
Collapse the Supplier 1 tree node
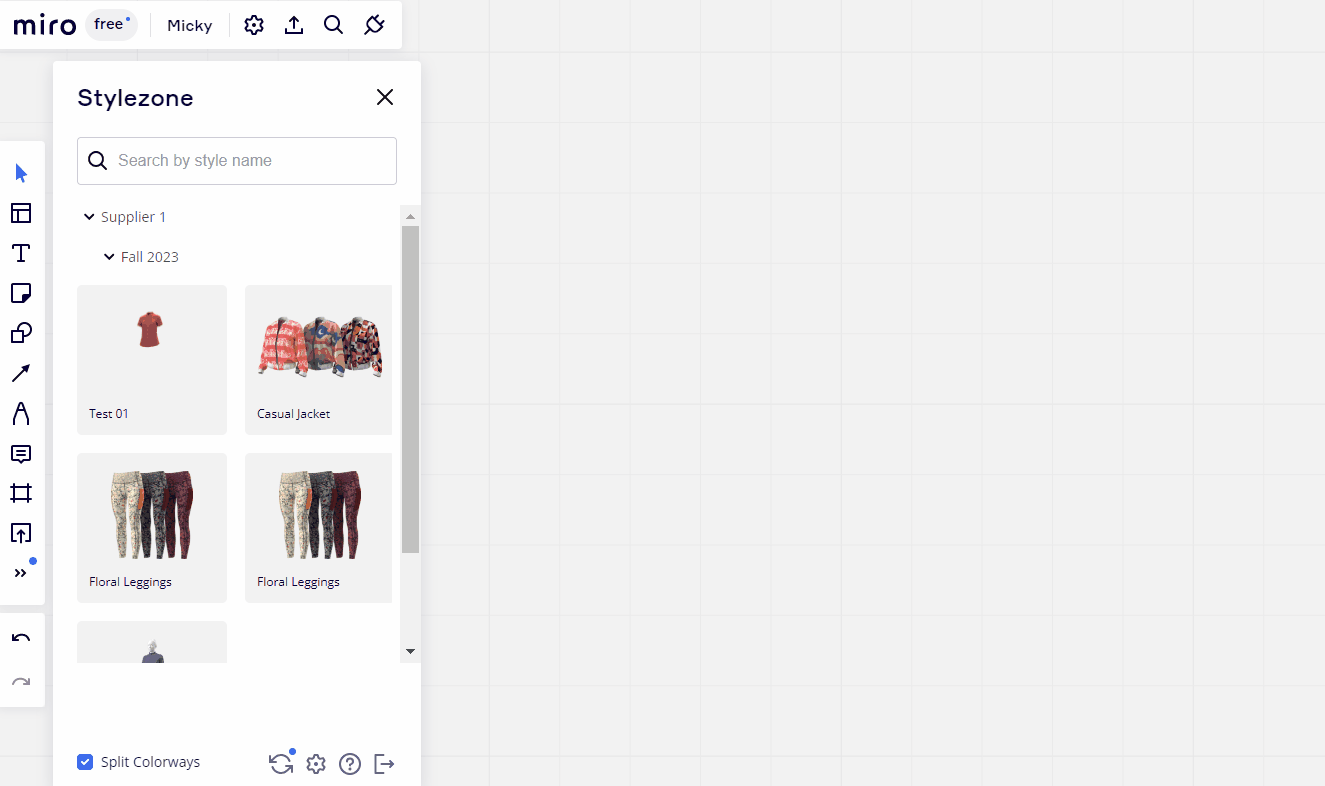[x=89, y=217]
